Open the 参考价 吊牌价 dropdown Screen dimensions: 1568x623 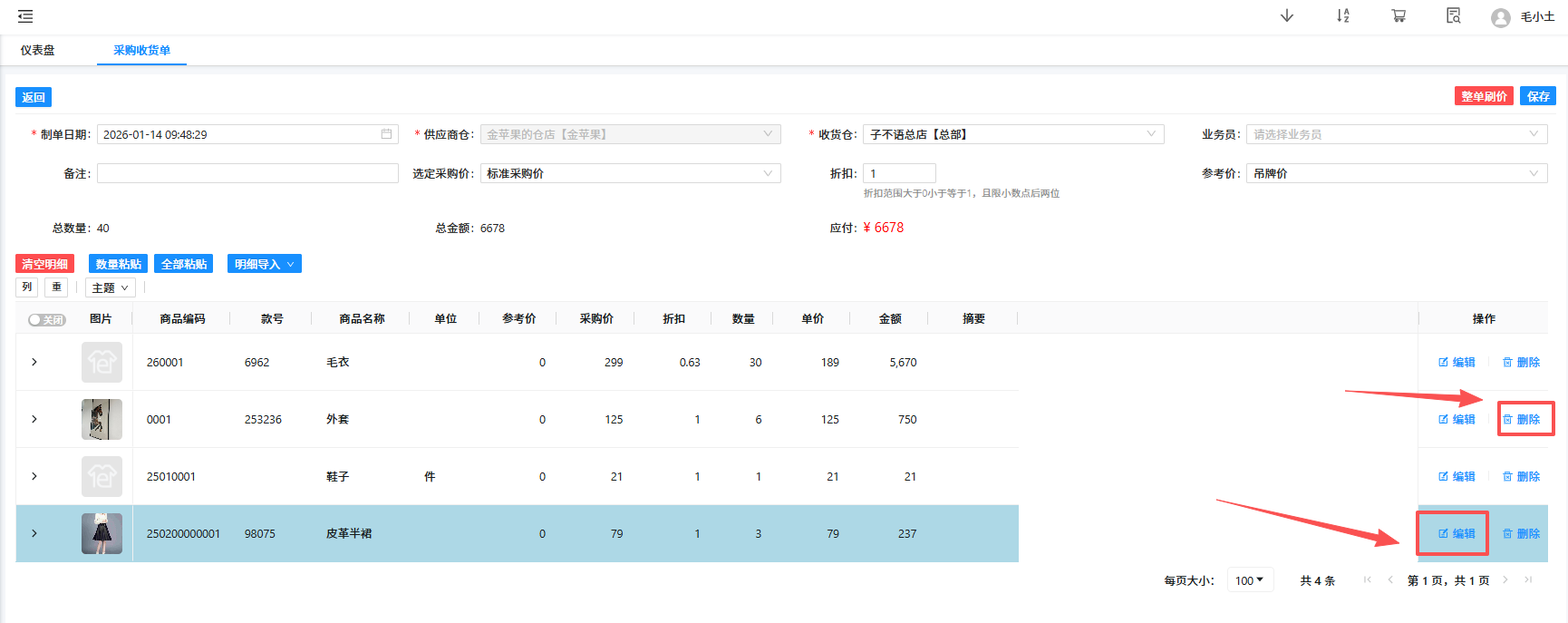[x=1397, y=173]
